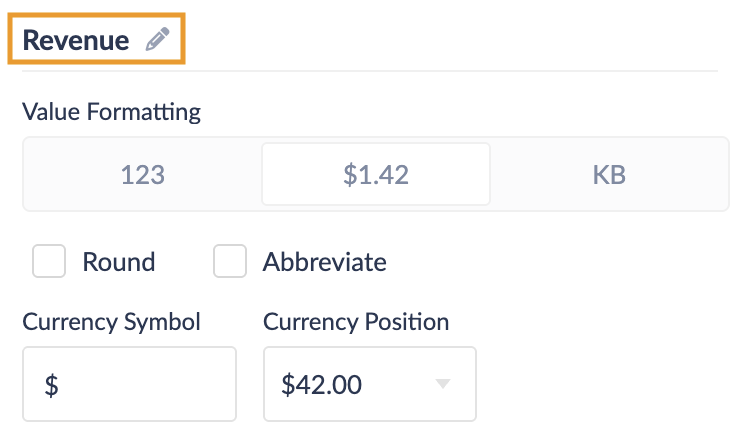The image size is (738, 442).
Task: Select the 123 number format option
Action: click(142, 175)
